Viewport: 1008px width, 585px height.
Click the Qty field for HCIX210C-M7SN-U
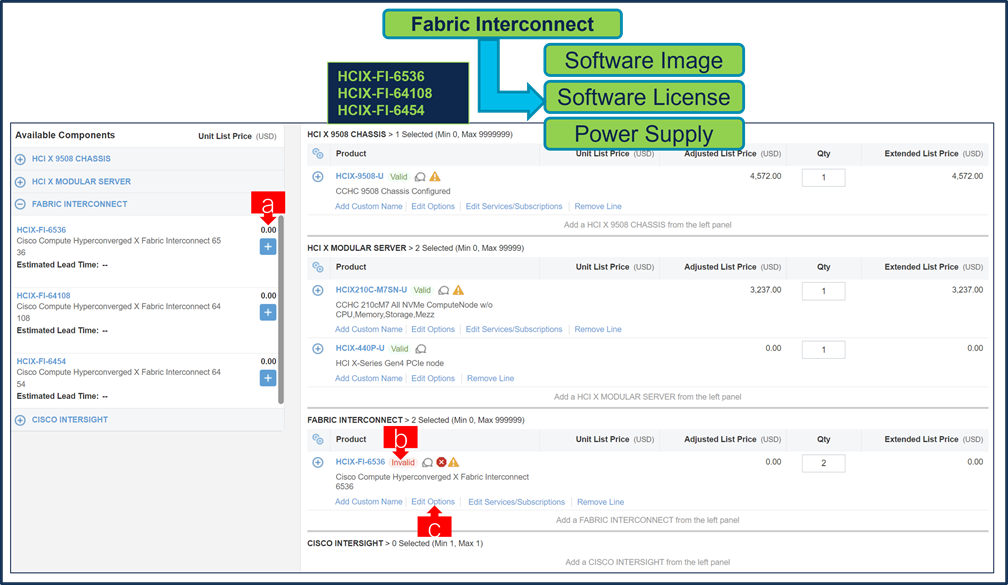[x=824, y=291]
